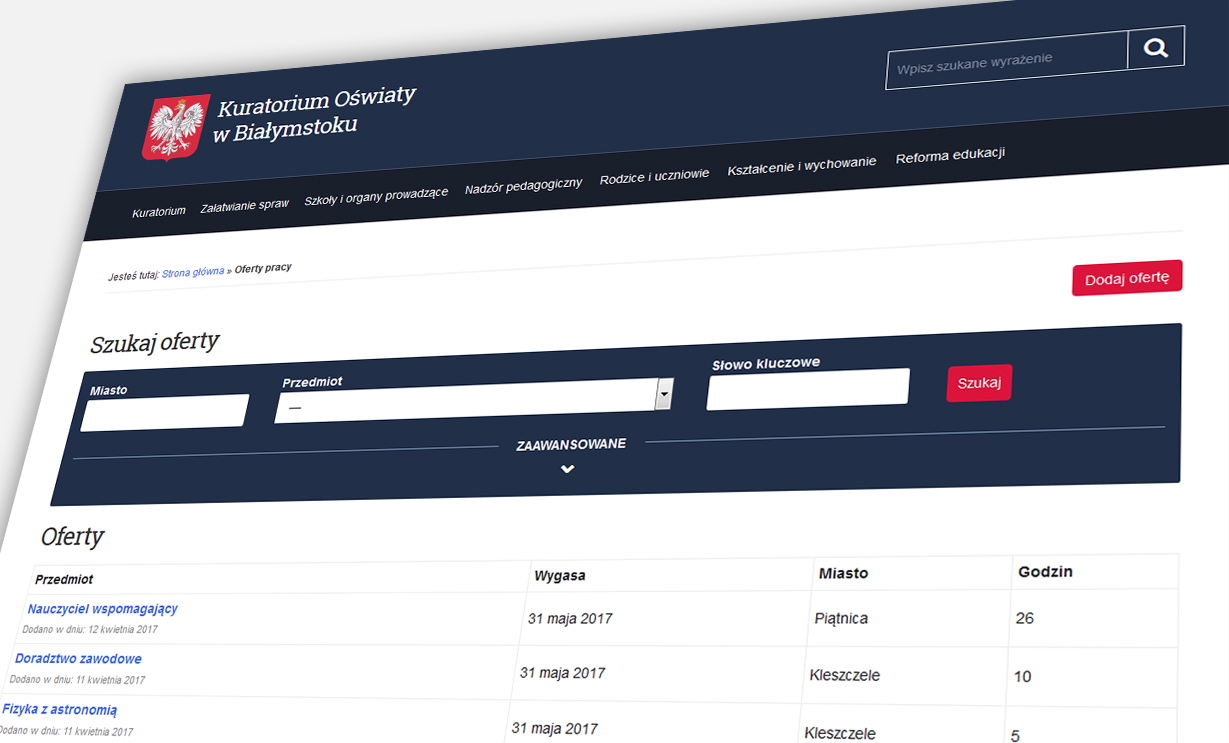This screenshot has height=743, width=1229.
Task: Open the Doradztwo zawodowe offer link
Action: click(78, 659)
